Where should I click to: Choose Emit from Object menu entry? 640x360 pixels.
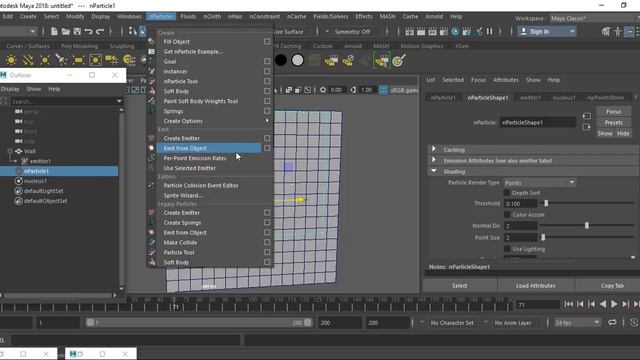point(209,148)
